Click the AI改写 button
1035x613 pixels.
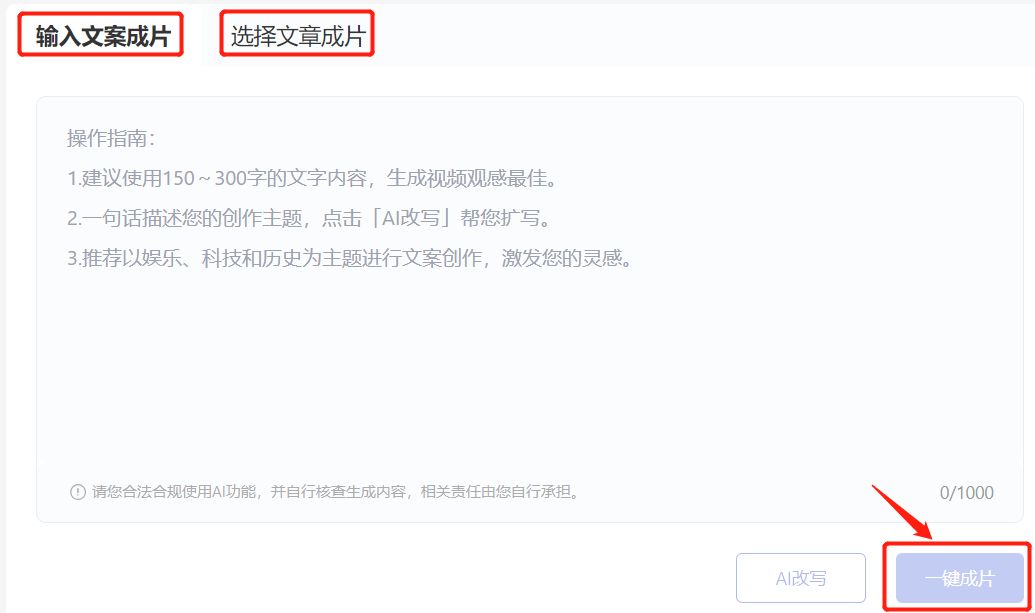tap(801, 578)
